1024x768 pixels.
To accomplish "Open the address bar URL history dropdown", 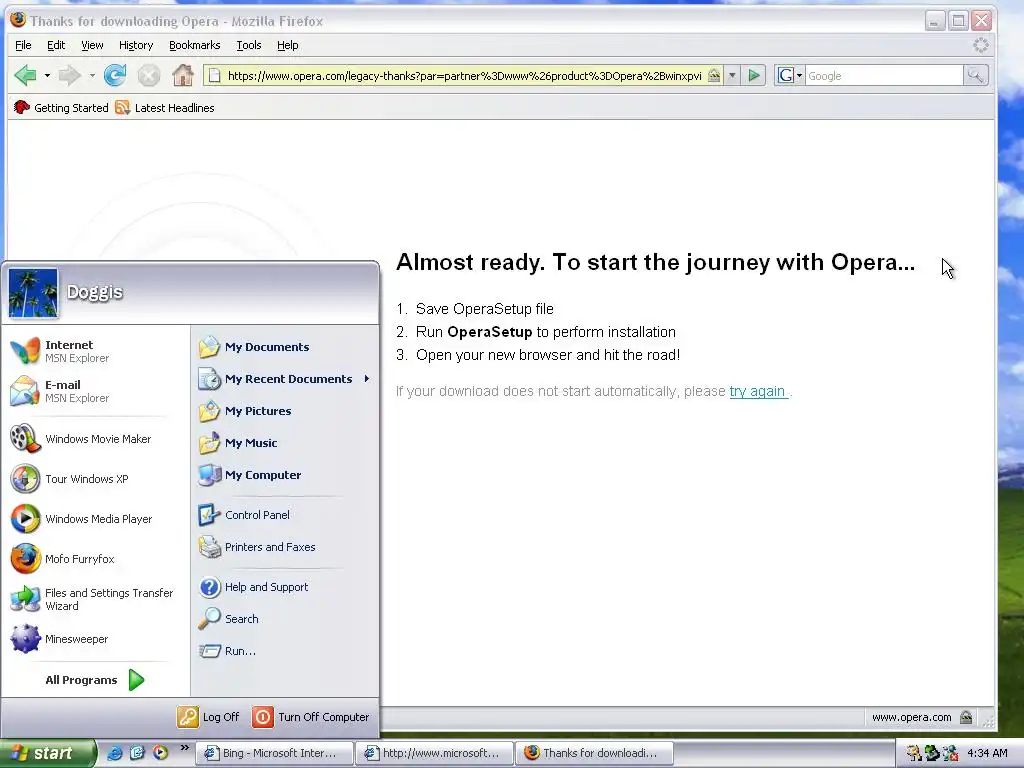I will tap(732, 76).
